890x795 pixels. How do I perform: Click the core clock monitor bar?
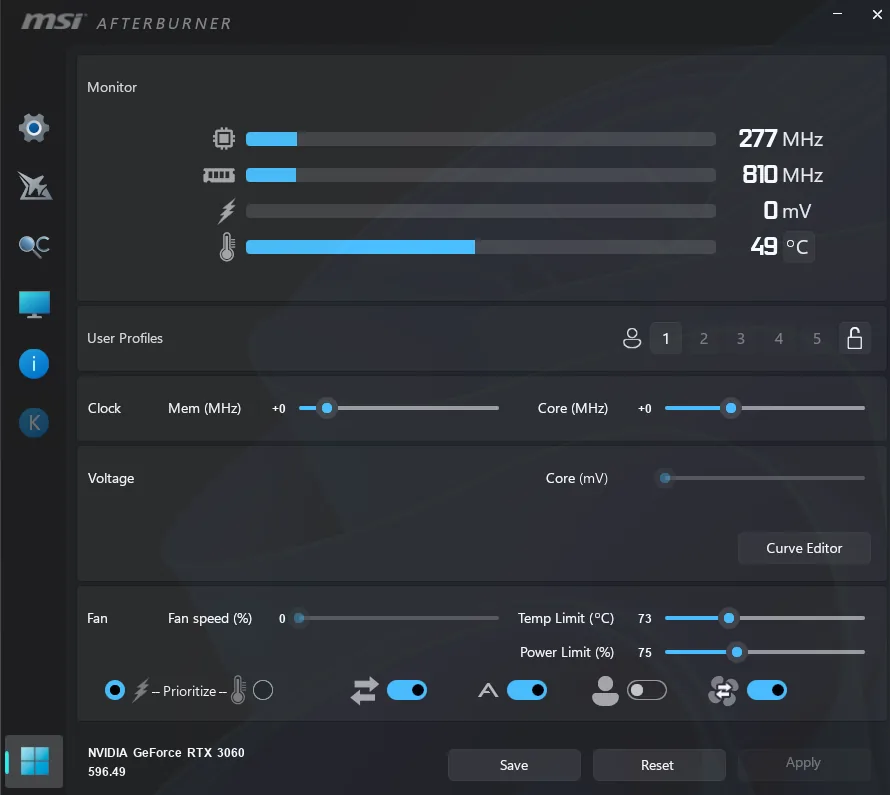coord(481,139)
